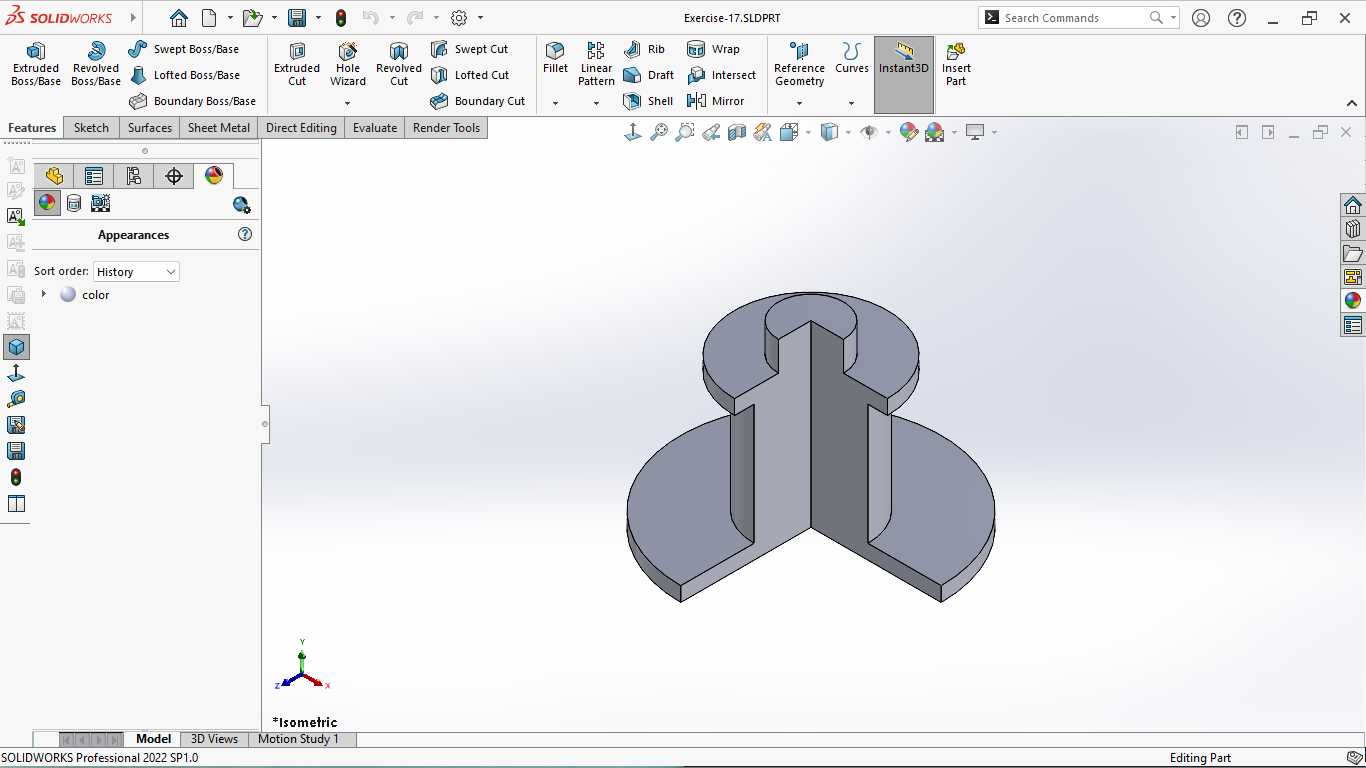
Task: Open the Hole Wizard dropdown arrow
Action: pos(348,103)
